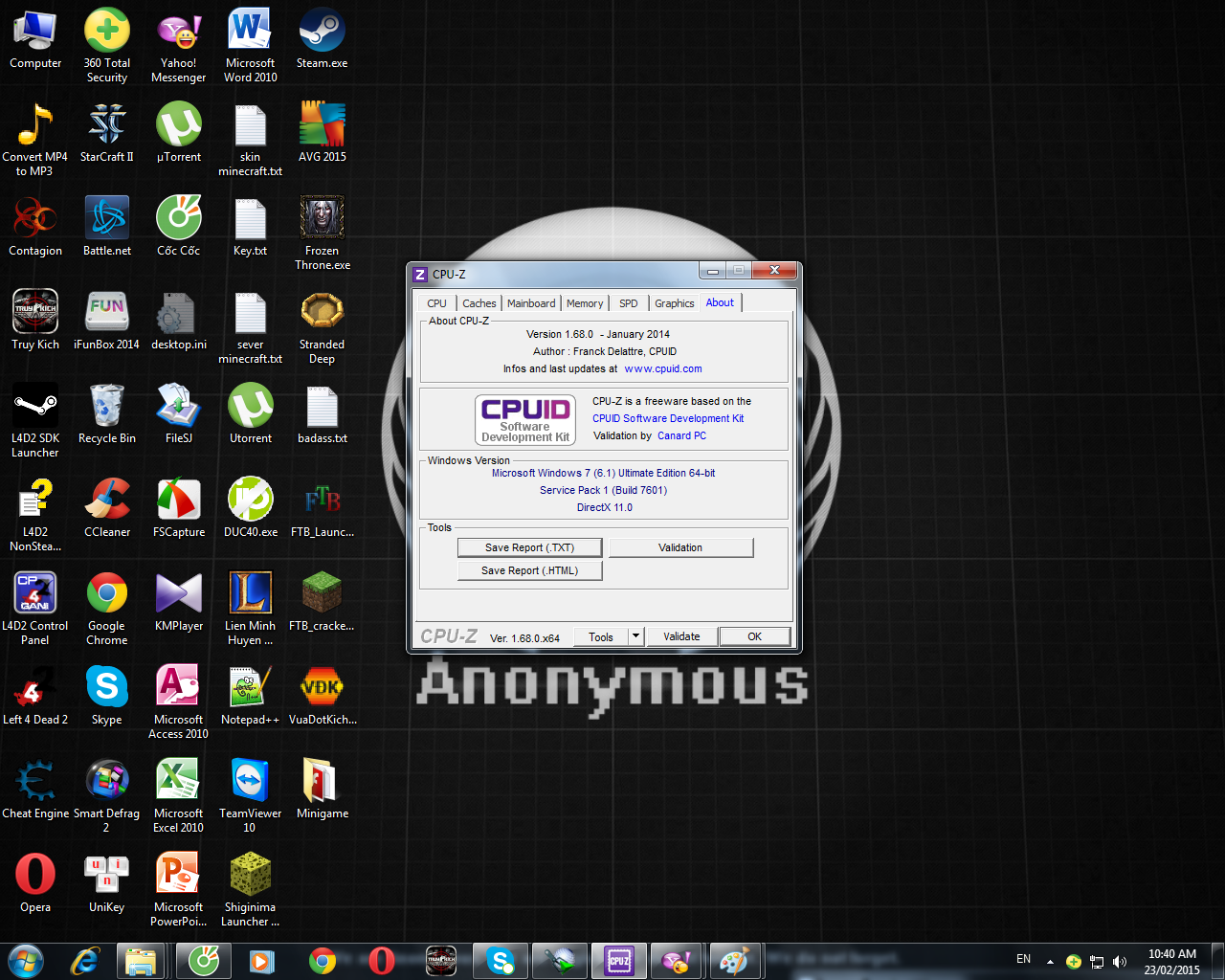Select the Frozen Throne.exe icon

pyautogui.click(x=323, y=233)
